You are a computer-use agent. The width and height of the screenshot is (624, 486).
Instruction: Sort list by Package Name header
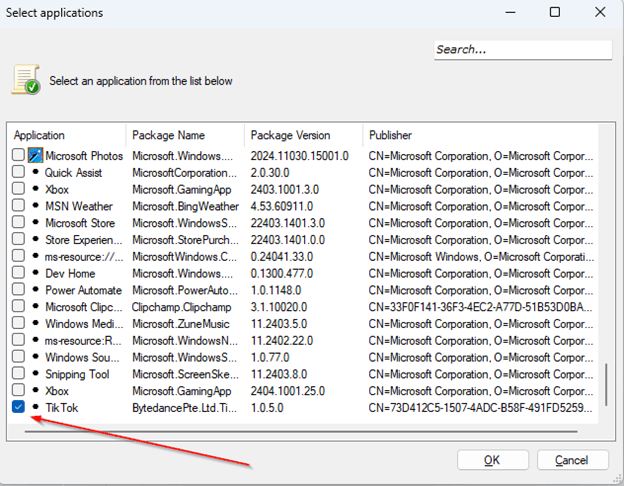pos(185,135)
